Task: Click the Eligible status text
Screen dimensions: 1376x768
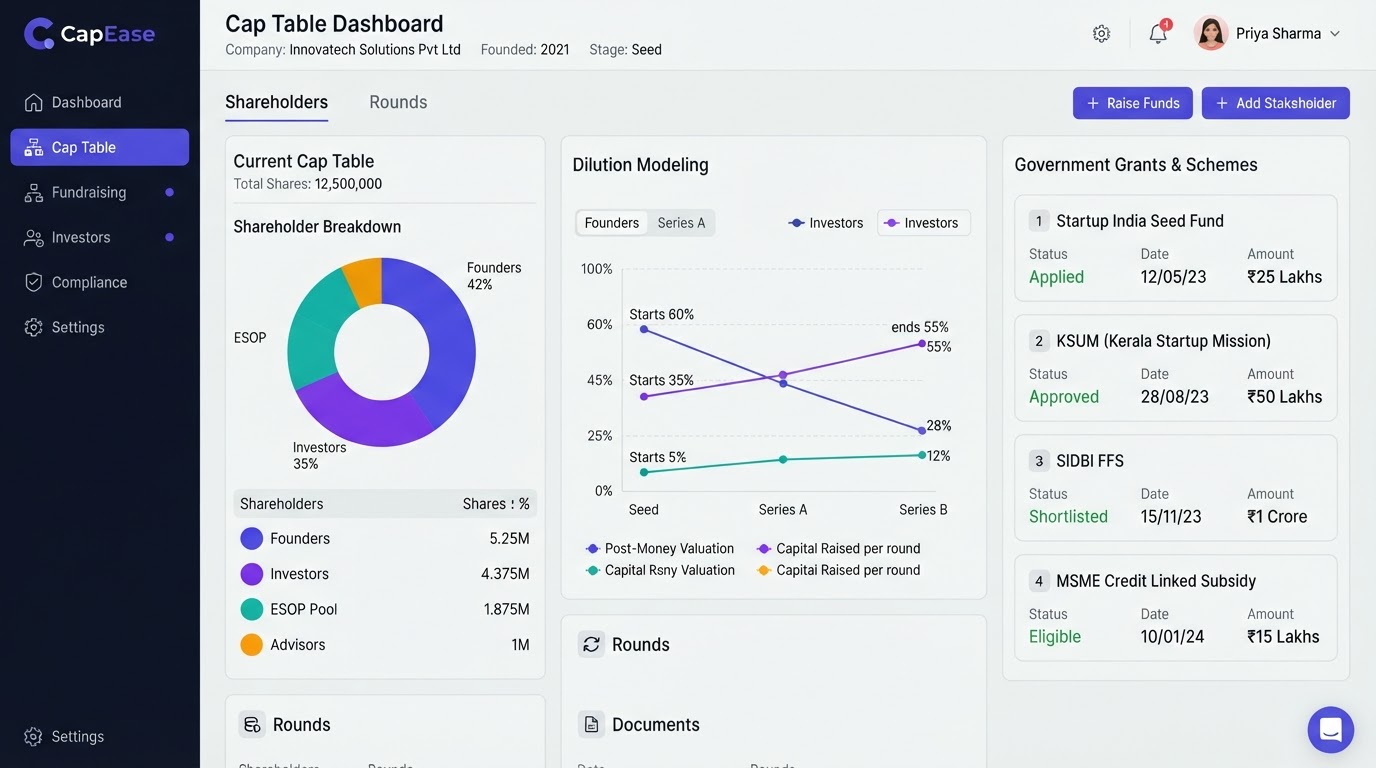Action: tap(1055, 637)
